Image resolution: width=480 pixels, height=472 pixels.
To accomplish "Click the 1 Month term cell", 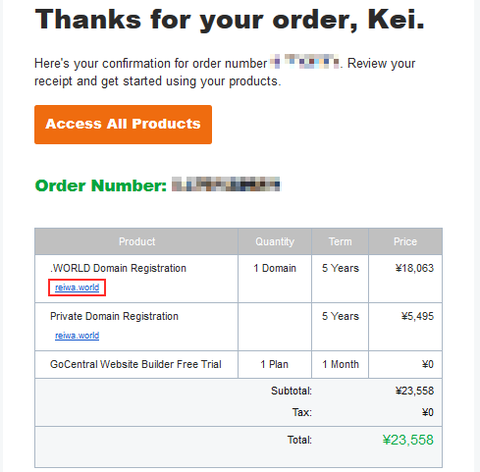I will coord(340,364).
